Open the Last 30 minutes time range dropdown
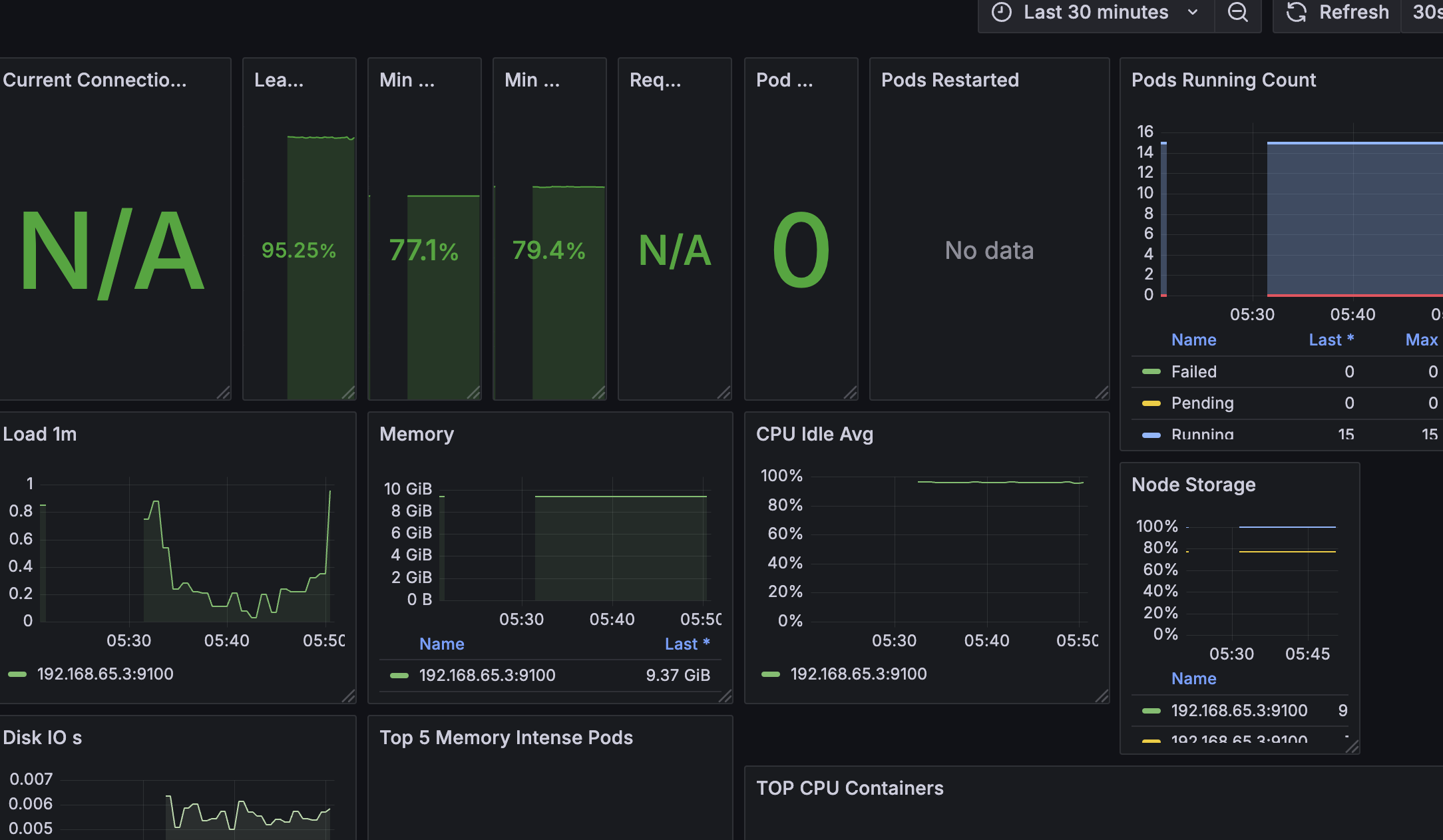Viewport: 1443px width, 840px height. [1096, 13]
